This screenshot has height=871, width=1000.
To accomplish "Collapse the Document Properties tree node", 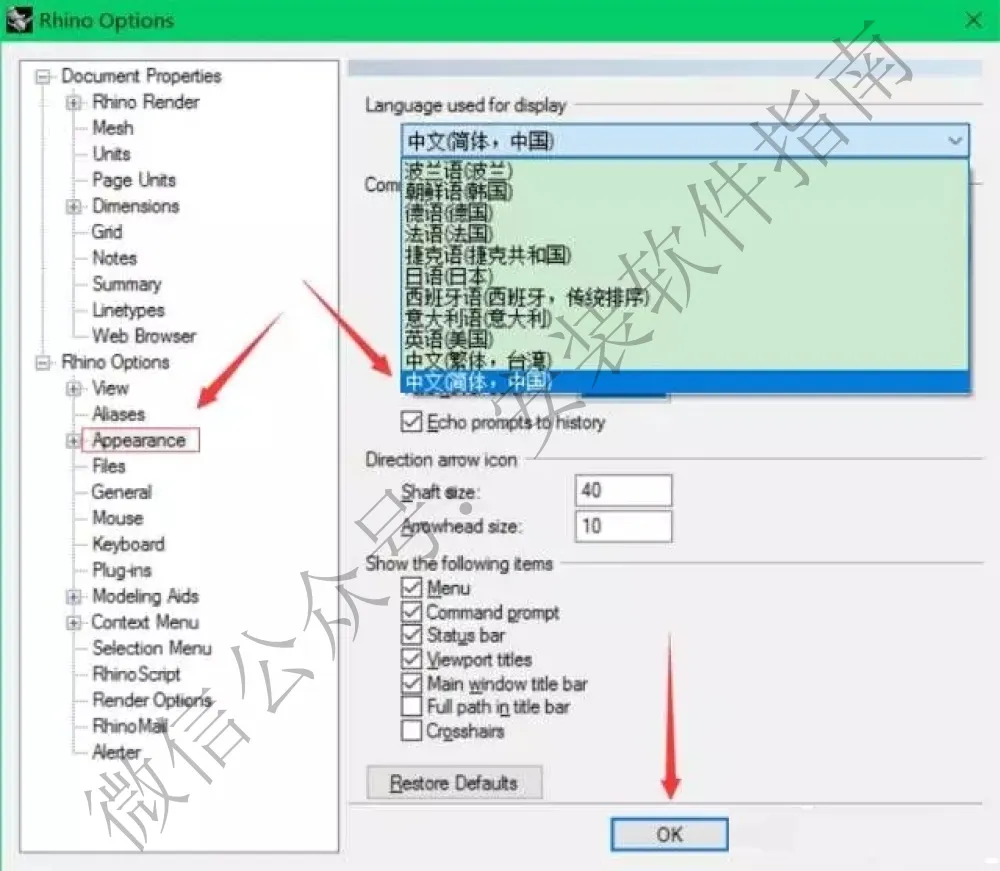I will (x=43, y=77).
